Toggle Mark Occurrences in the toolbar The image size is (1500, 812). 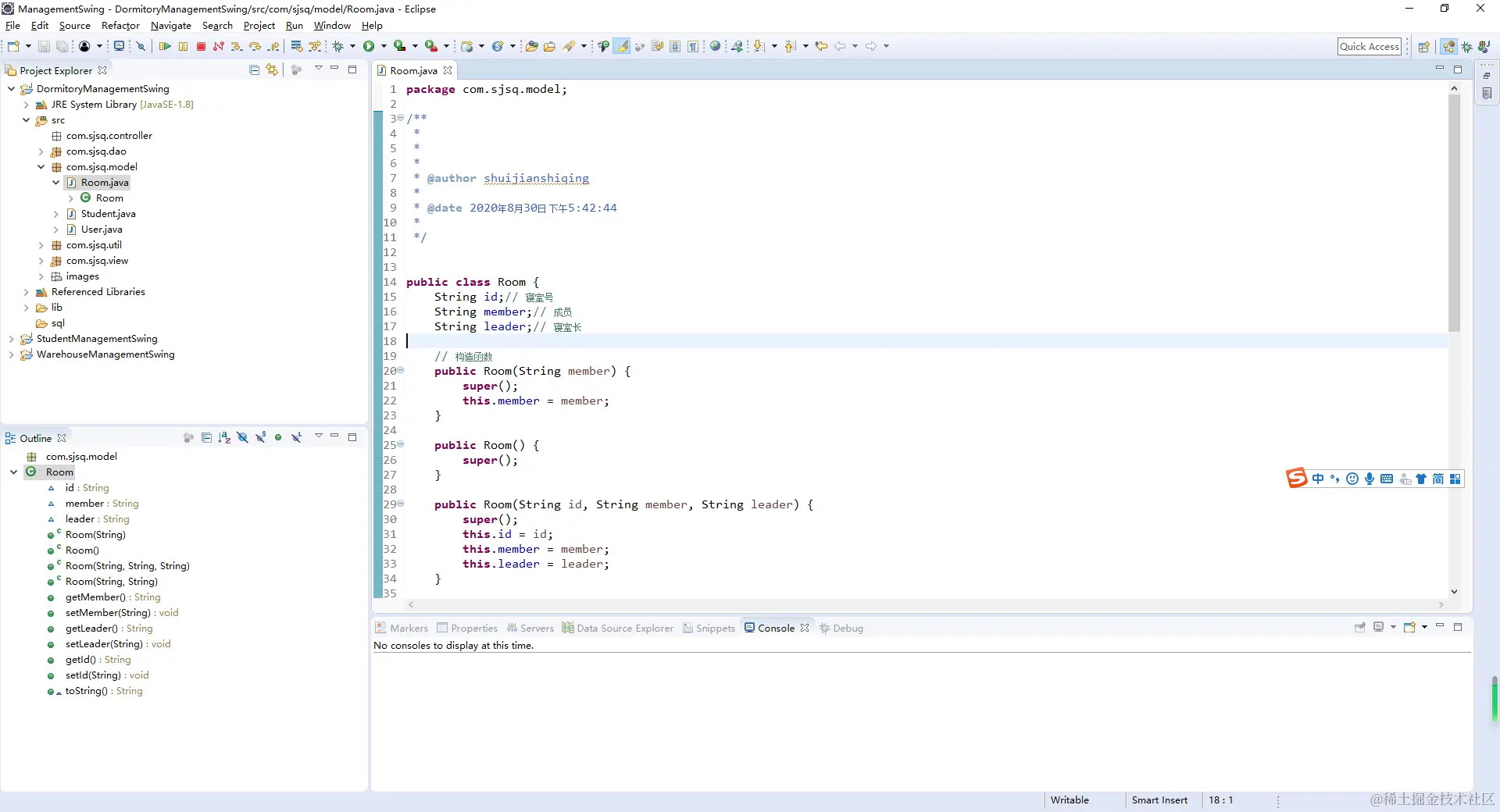[622, 46]
